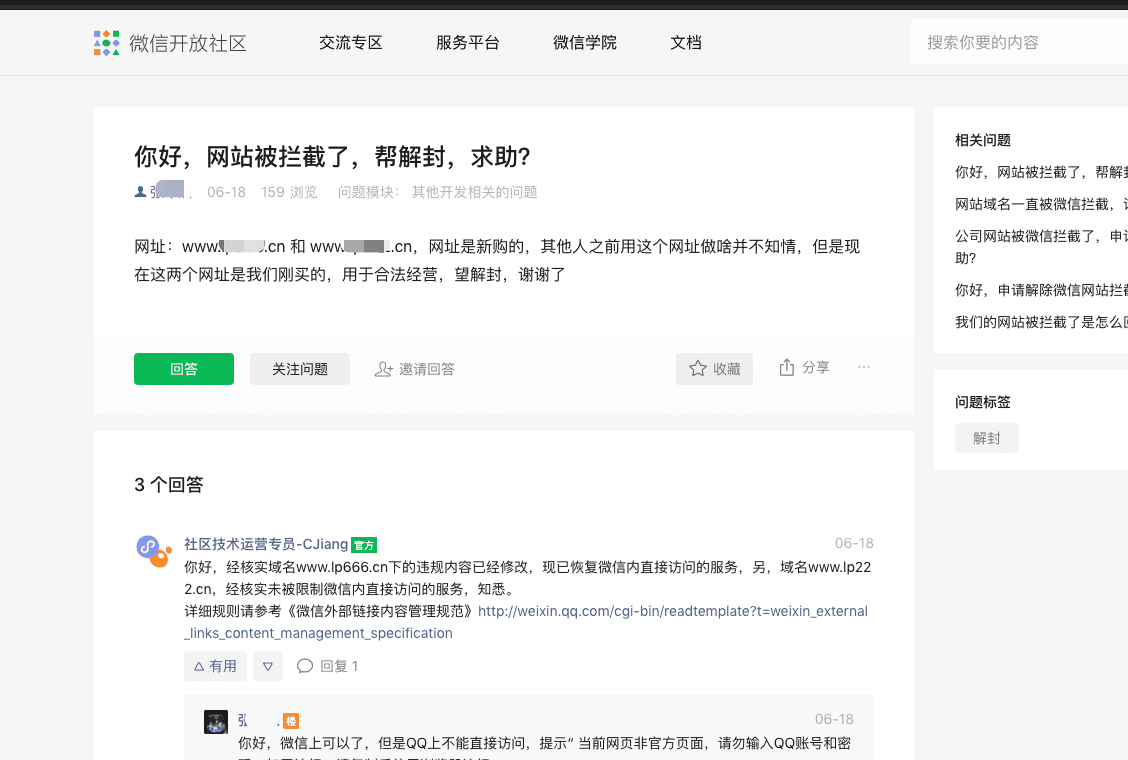Open first related question 你好，网站被拦截了
Screen dimensions: 1128x760
[x=1041, y=172]
